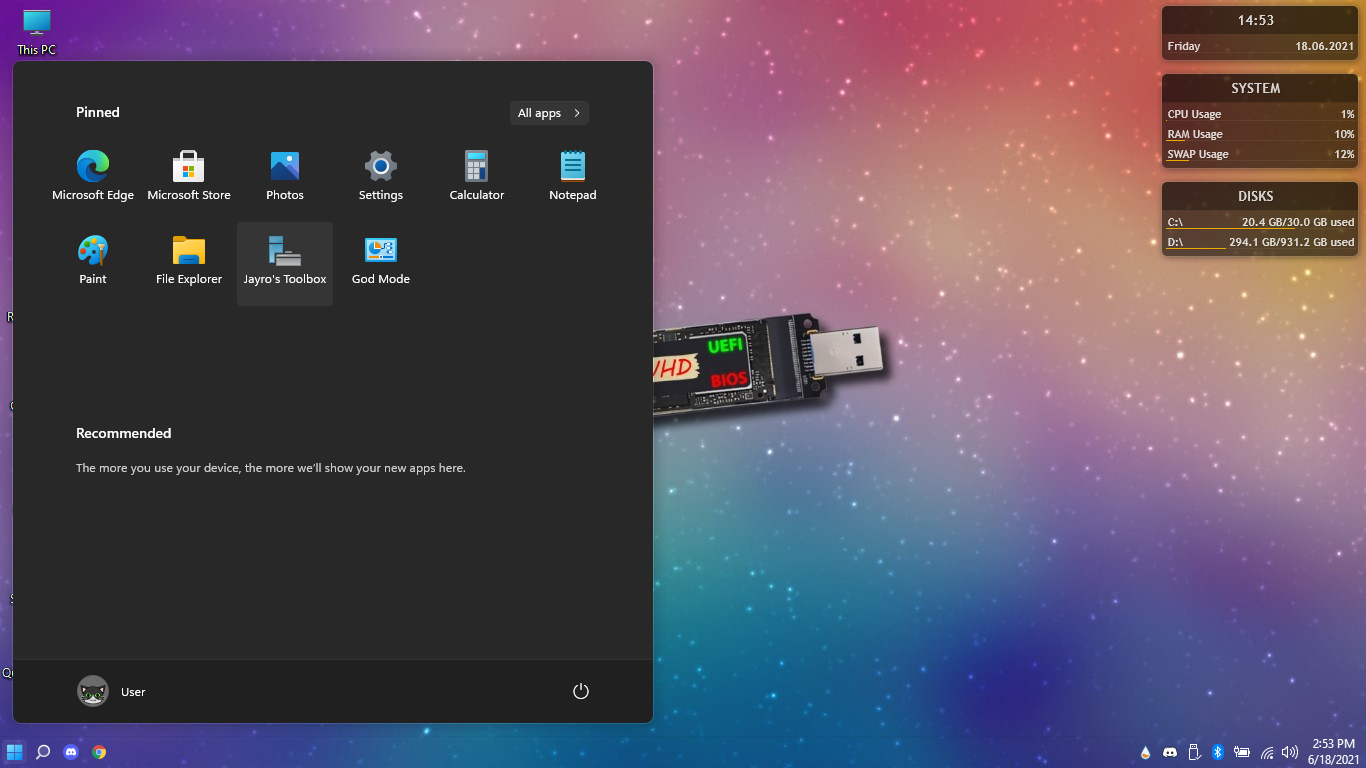The width and height of the screenshot is (1366, 768).
Task: Launch Microsoft Store from the Start menu
Action: click(189, 176)
